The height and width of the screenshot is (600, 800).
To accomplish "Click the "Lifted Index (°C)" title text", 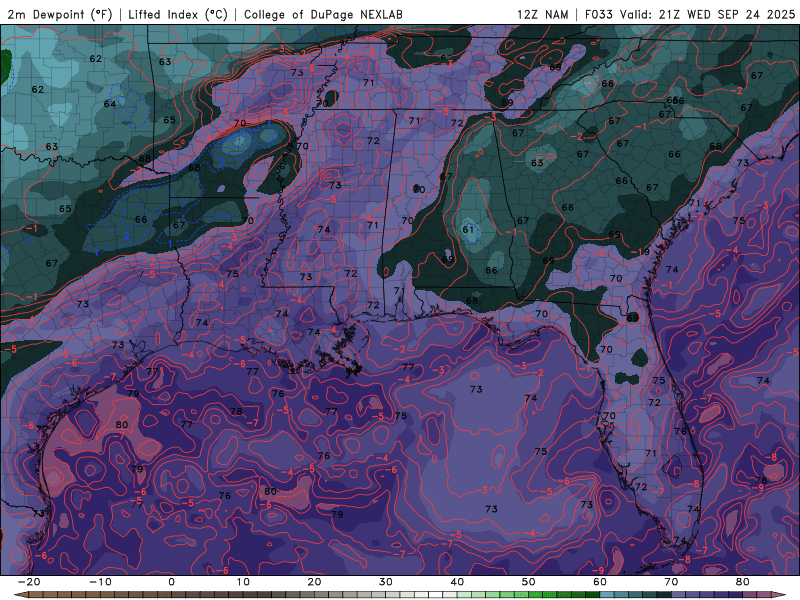I will [x=178, y=14].
